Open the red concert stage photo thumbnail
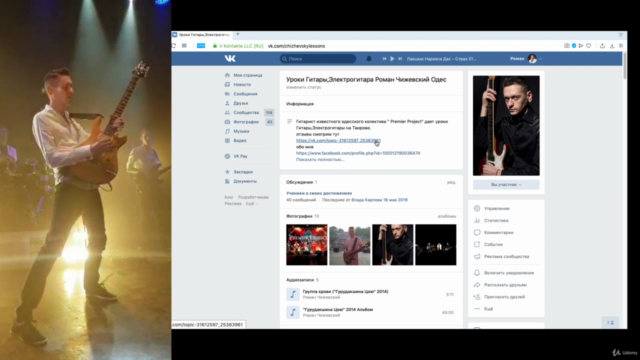Image resolution: width=640 pixels, height=360 pixels. click(307, 244)
